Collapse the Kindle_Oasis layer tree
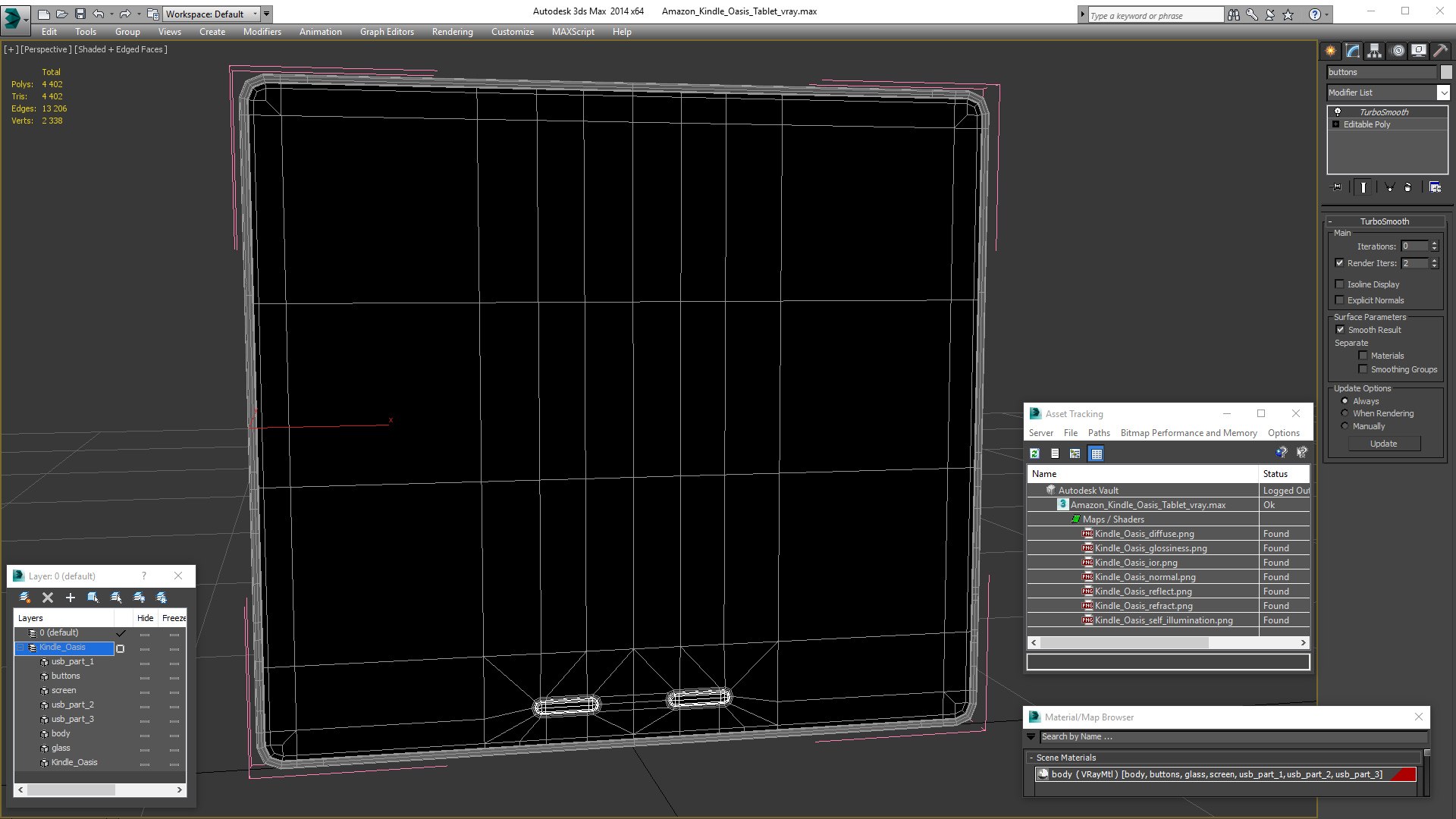Image resolution: width=1456 pixels, height=819 pixels. point(21,648)
